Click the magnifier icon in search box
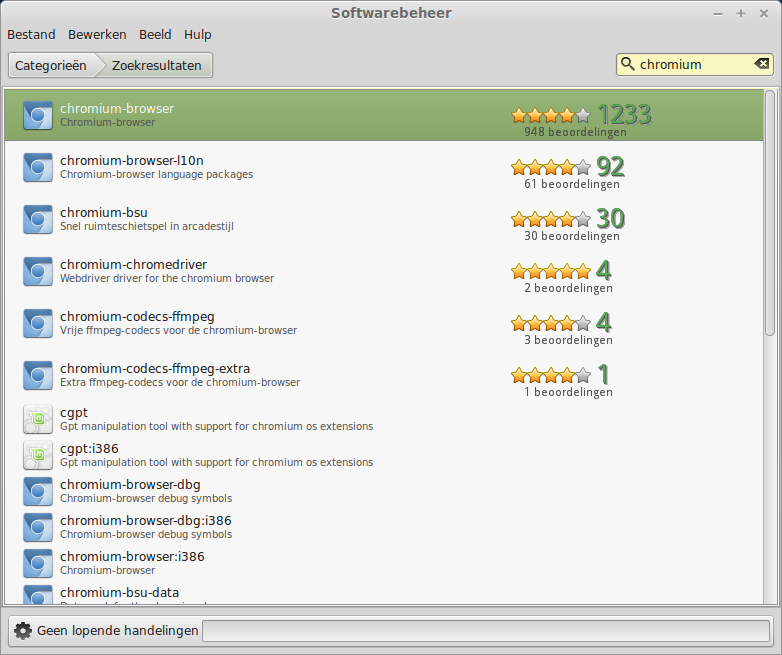 [628, 64]
